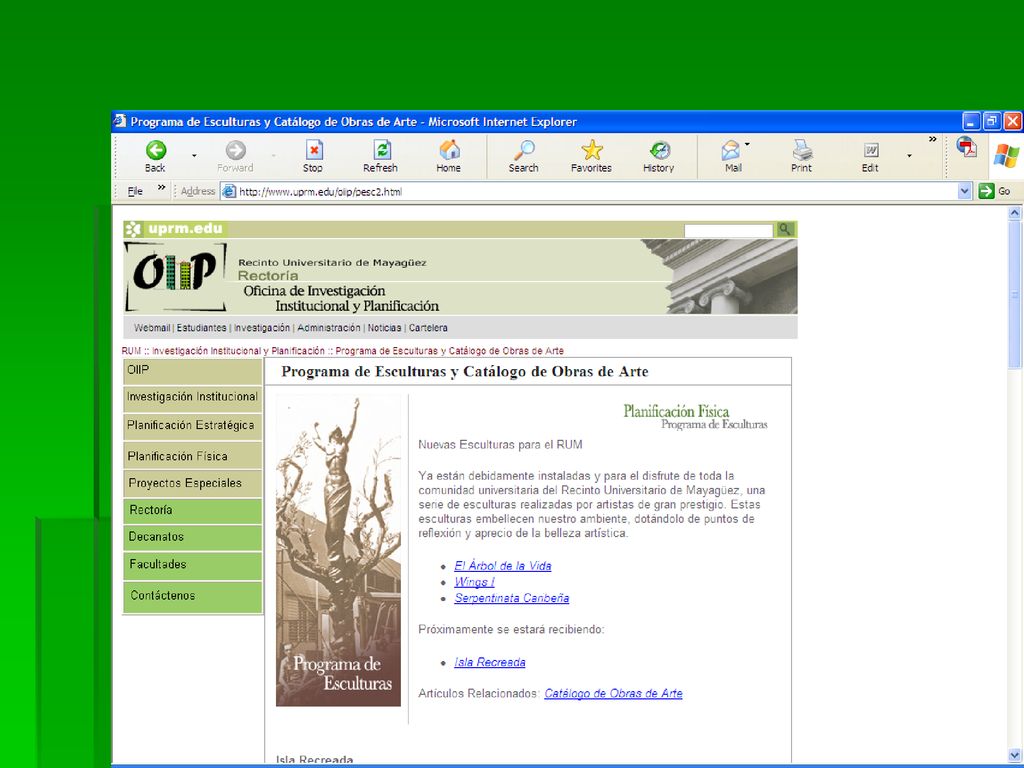Print the page with the Print icon
Image resolution: width=1024 pixels, height=768 pixels.
pyautogui.click(x=802, y=150)
